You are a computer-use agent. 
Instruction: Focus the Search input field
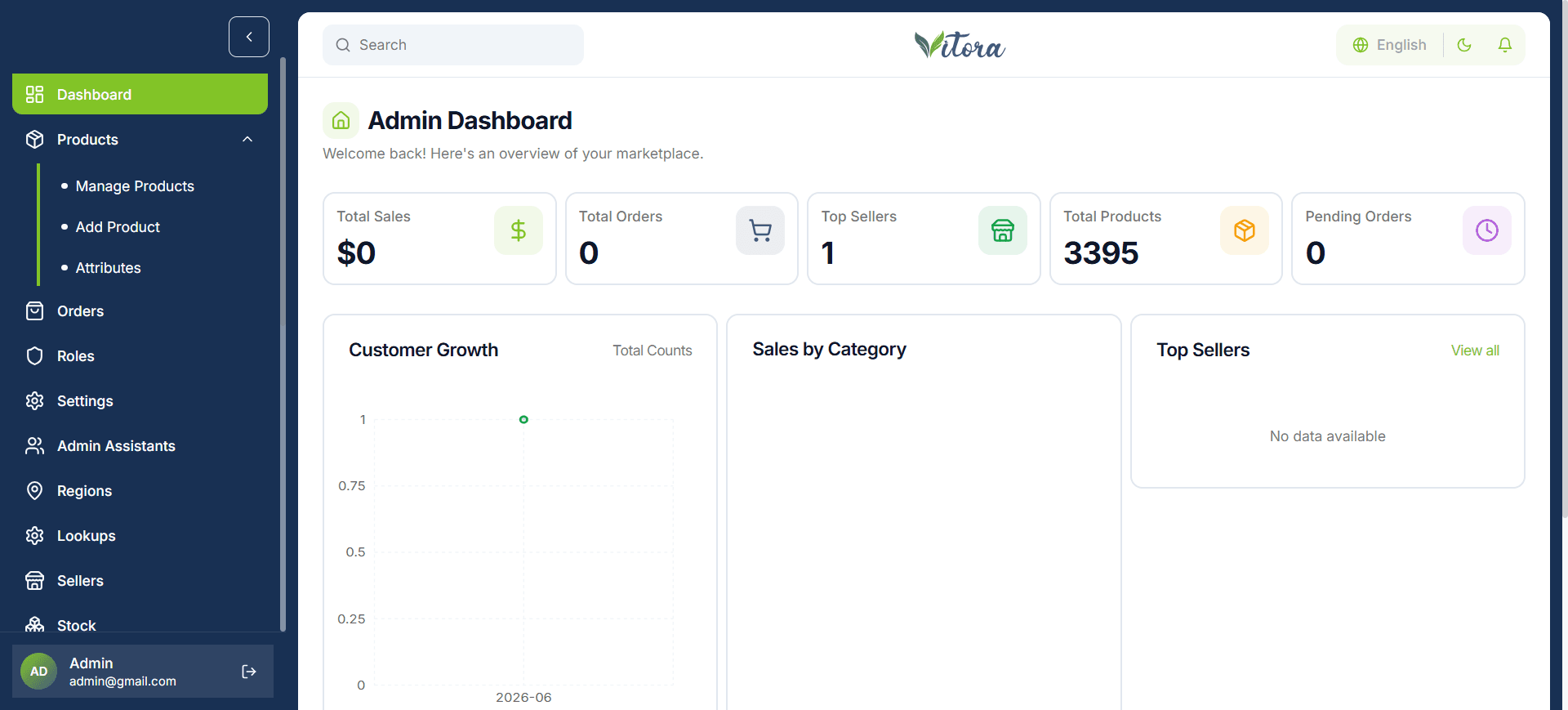(x=453, y=45)
